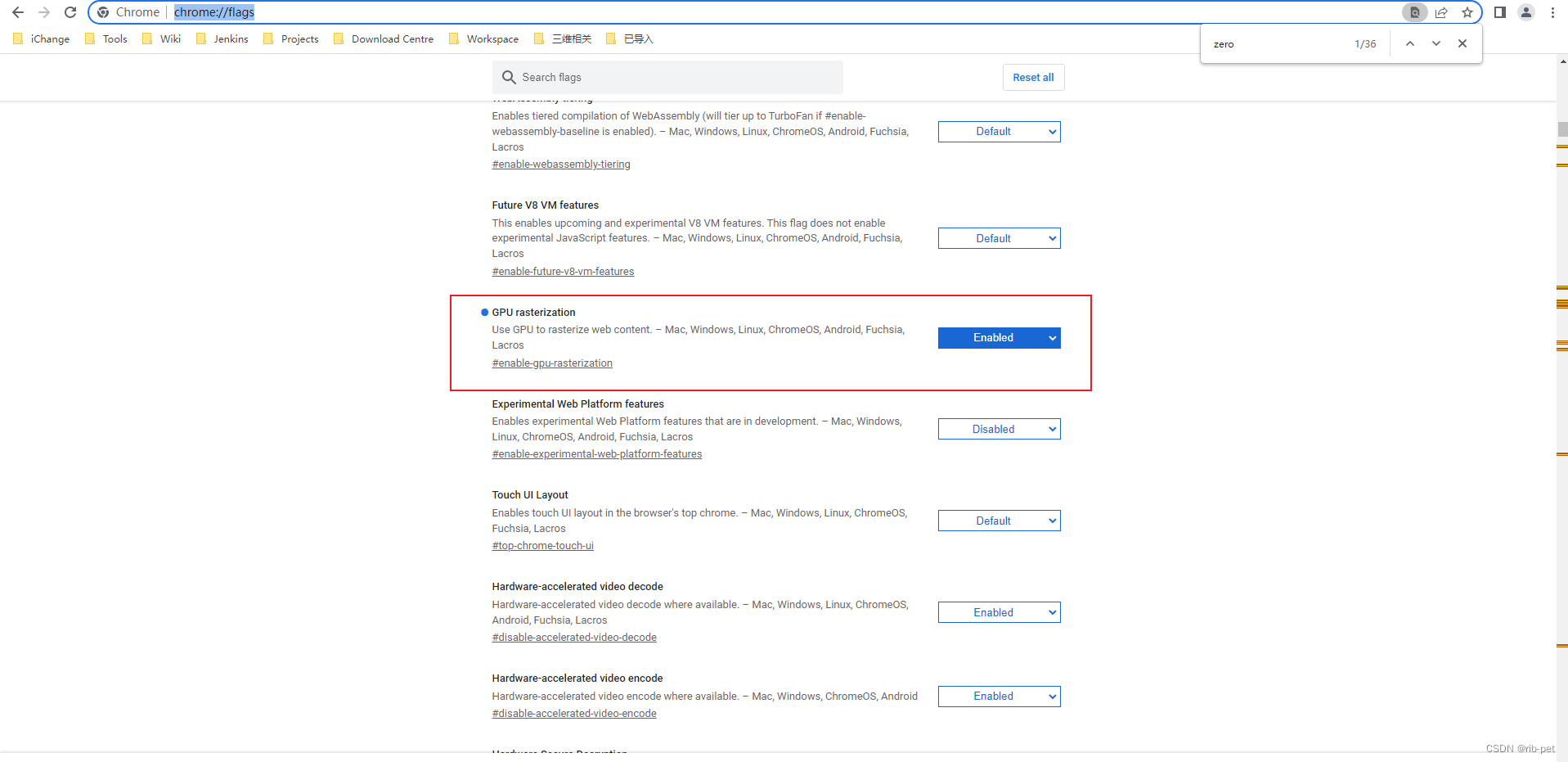The width and height of the screenshot is (1568, 762).
Task: Close the find bar
Action: [x=1462, y=43]
